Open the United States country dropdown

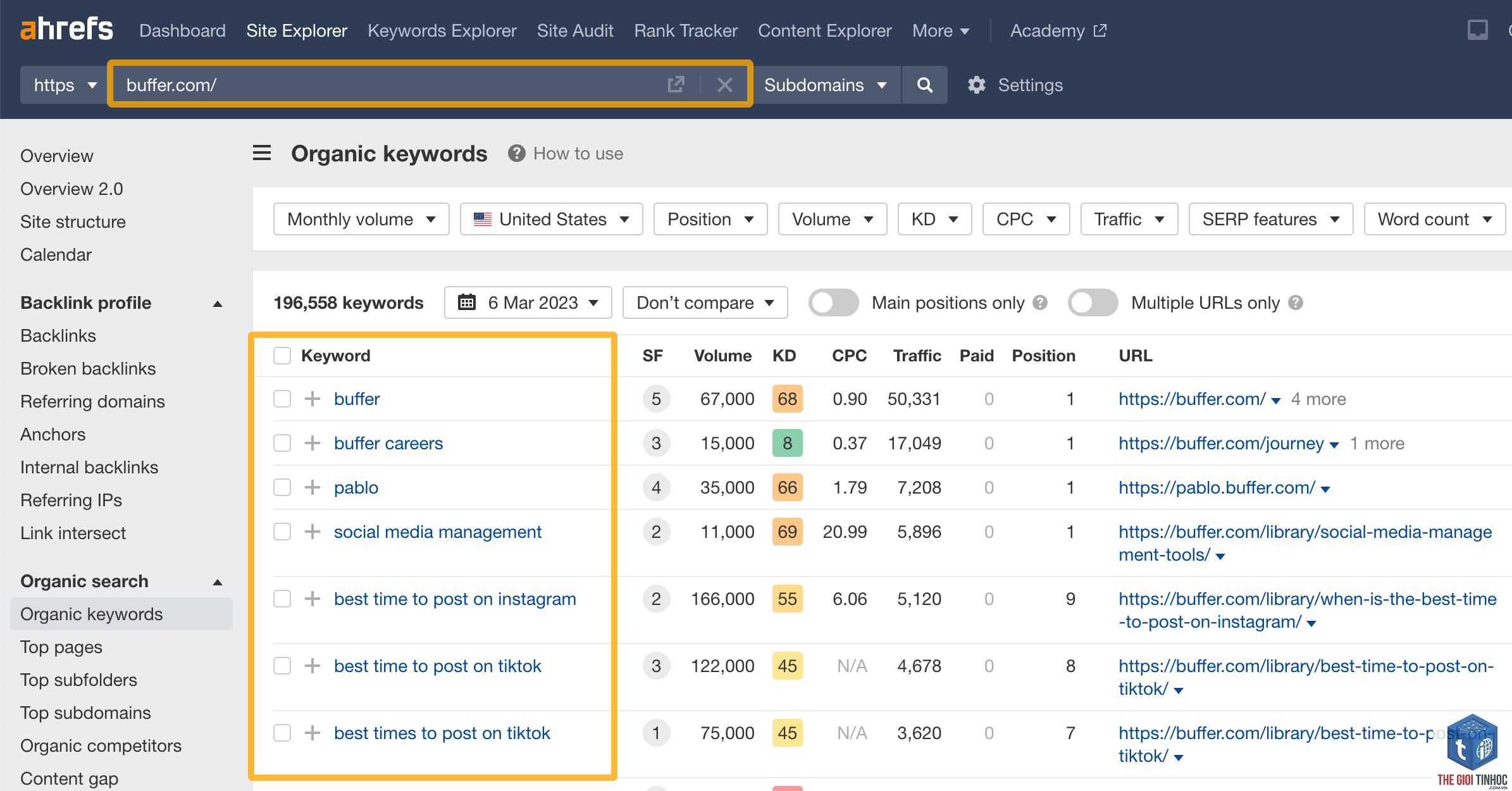tap(551, 219)
